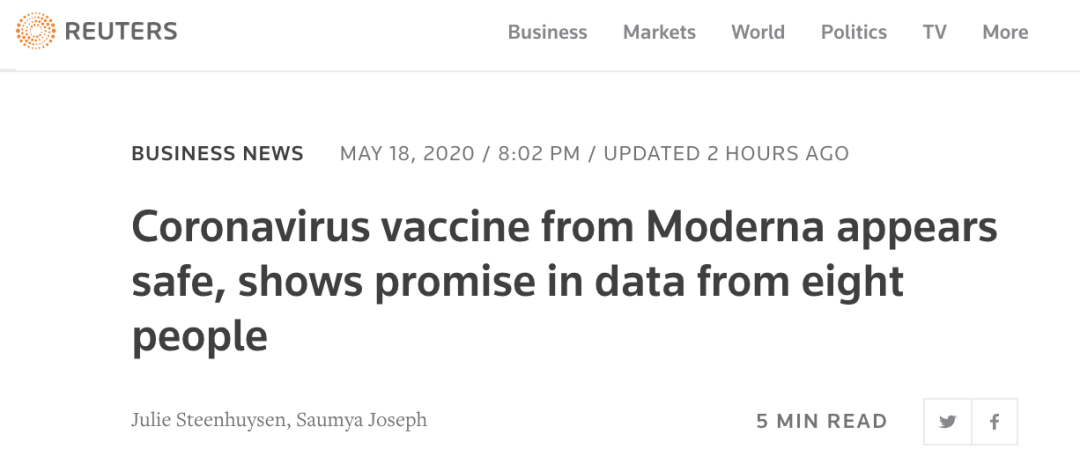Go to the Markets section
Image resolution: width=1080 pixels, height=449 pixels.
pyautogui.click(x=659, y=32)
